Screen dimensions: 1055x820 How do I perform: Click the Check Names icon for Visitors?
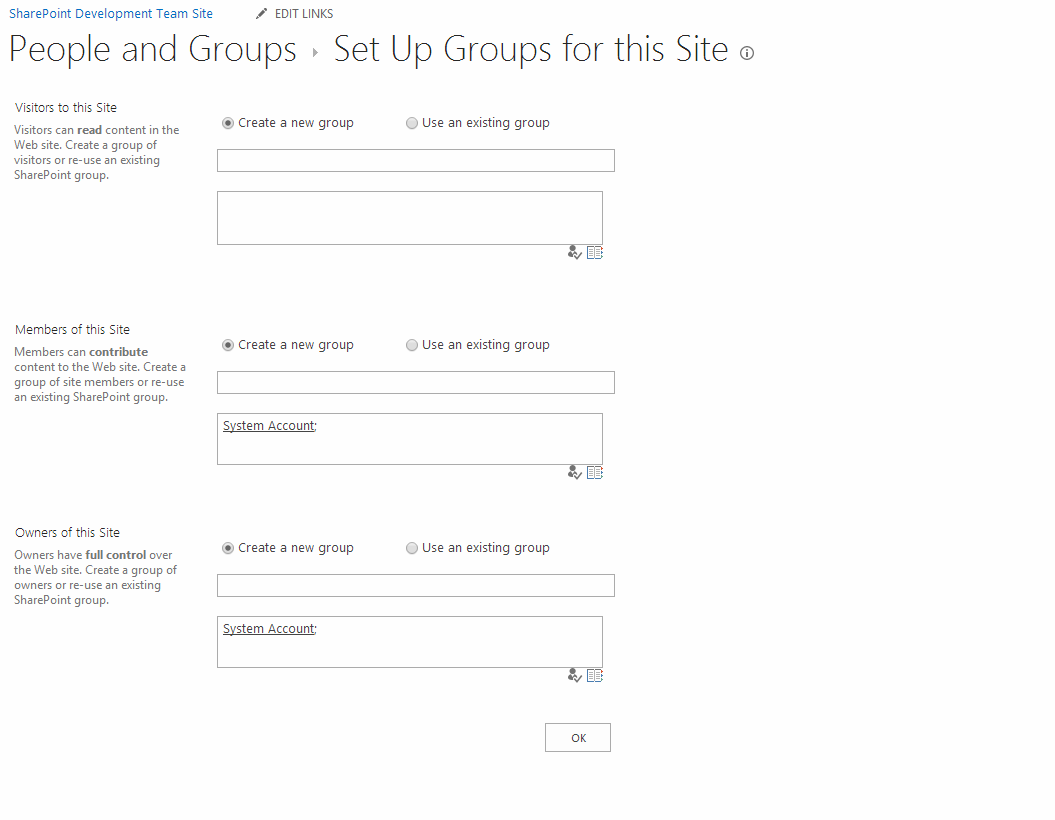(574, 252)
